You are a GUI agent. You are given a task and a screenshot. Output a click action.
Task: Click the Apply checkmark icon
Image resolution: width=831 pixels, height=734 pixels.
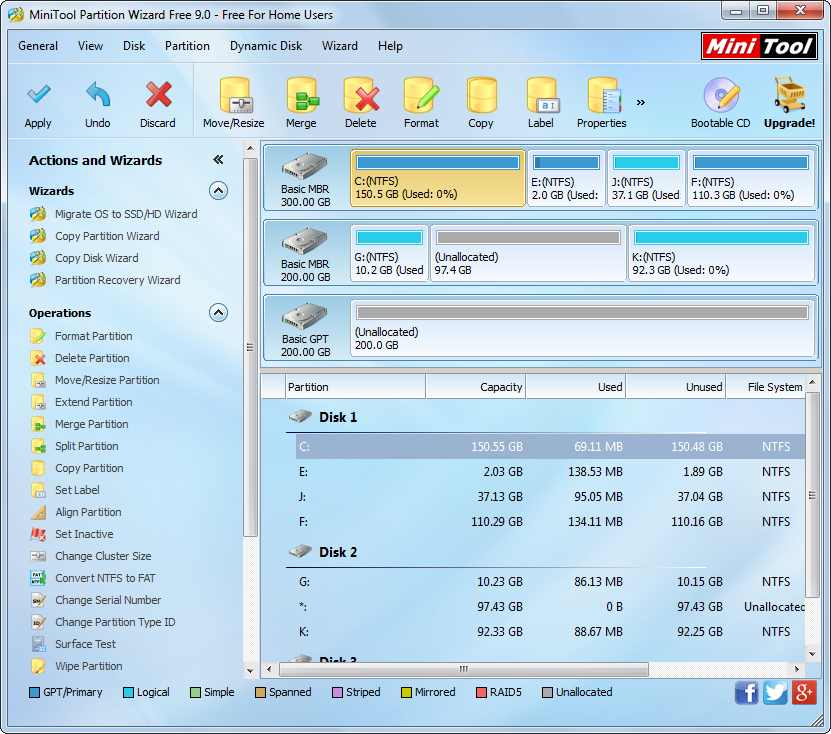point(38,95)
